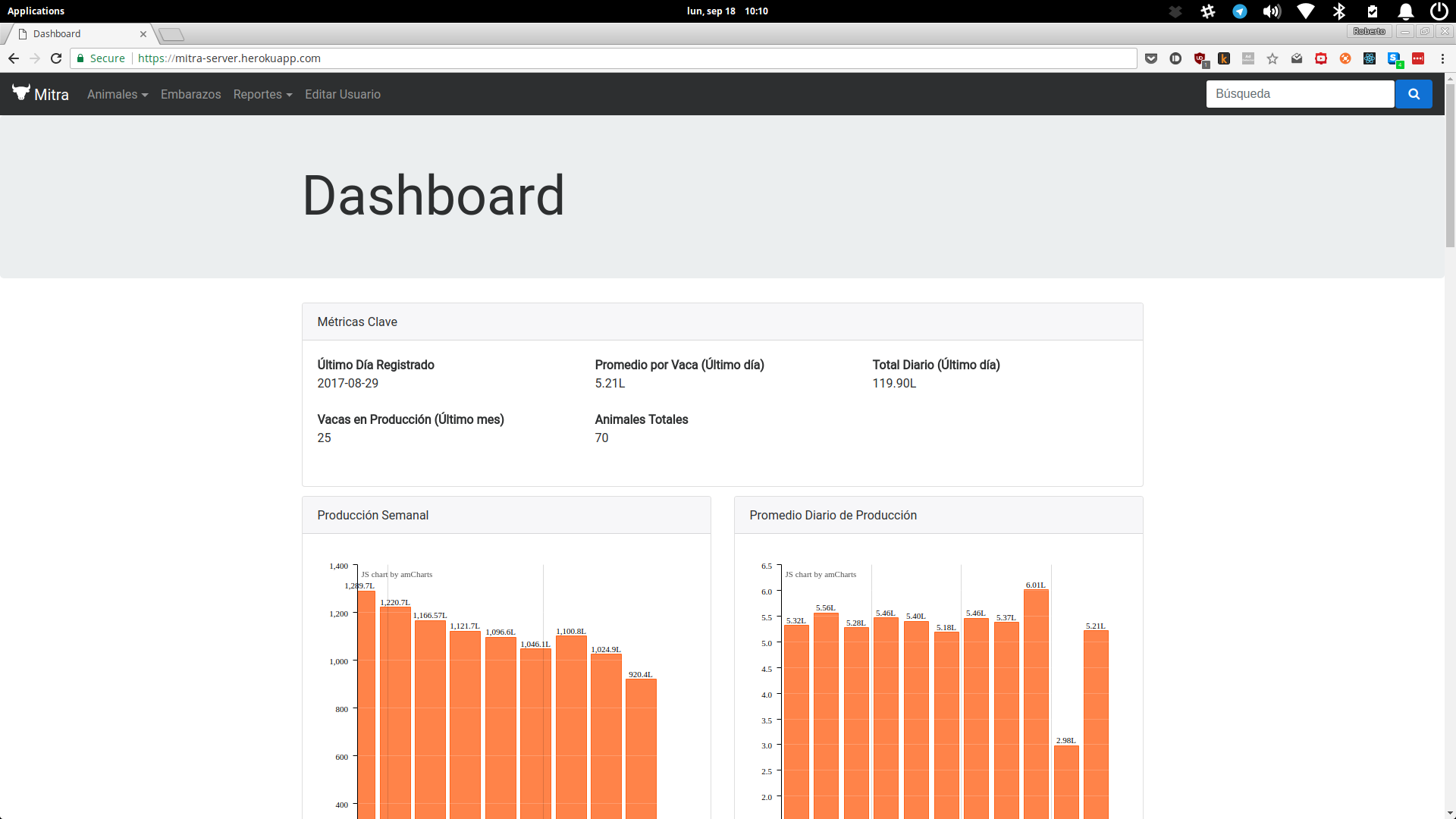The height and width of the screenshot is (819, 1456).
Task: Click the Vacas en Producción label
Action: (410, 419)
